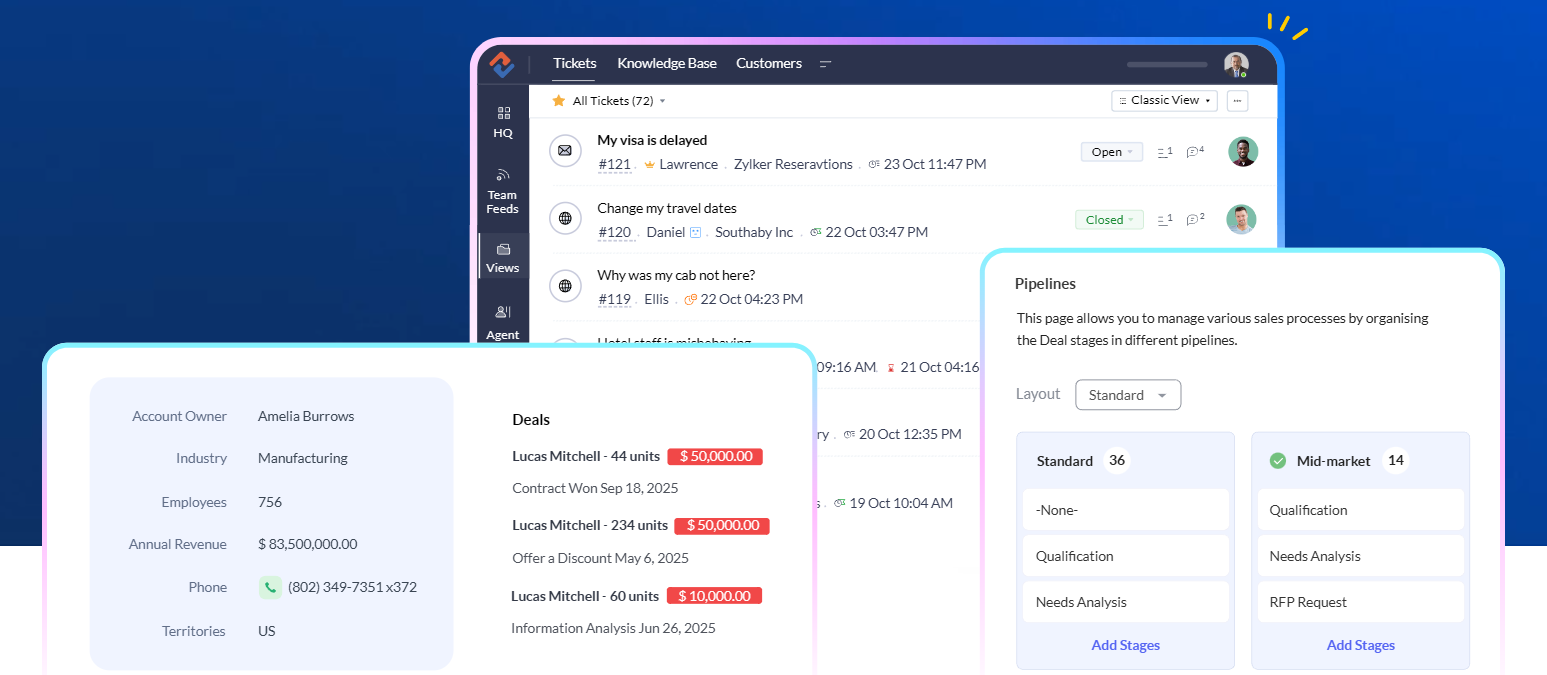Click the Amelia Burrows account owner value
1547x675 pixels.
pos(306,416)
